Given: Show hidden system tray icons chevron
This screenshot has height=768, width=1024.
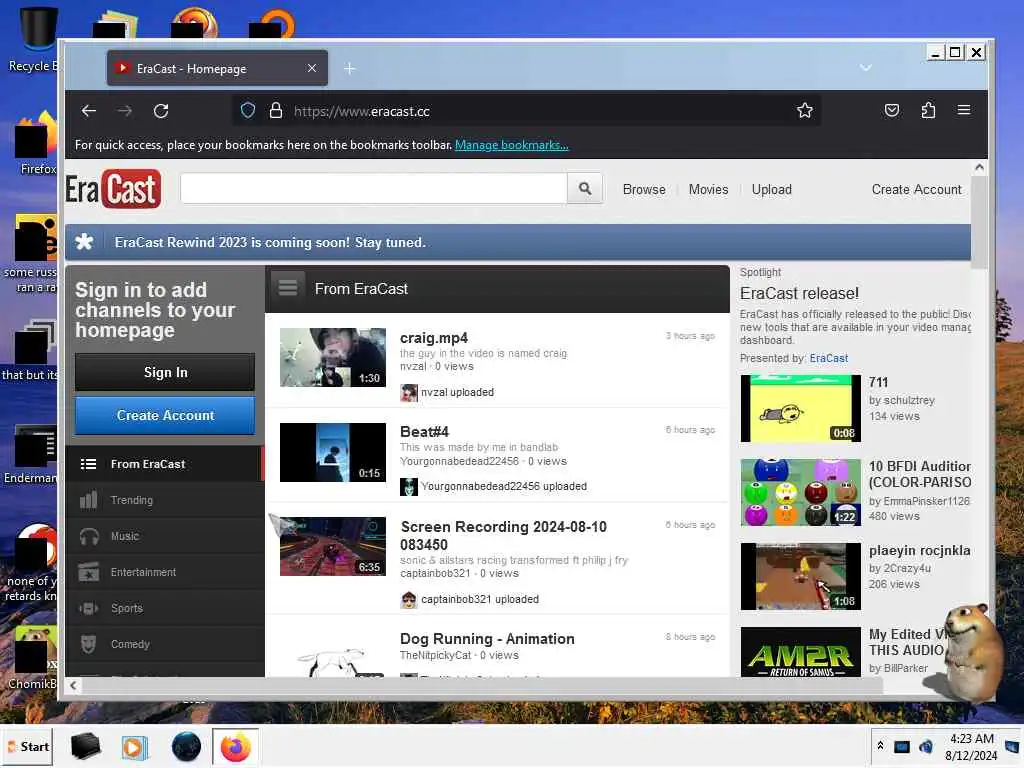Looking at the screenshot, I should pos(880,745).
